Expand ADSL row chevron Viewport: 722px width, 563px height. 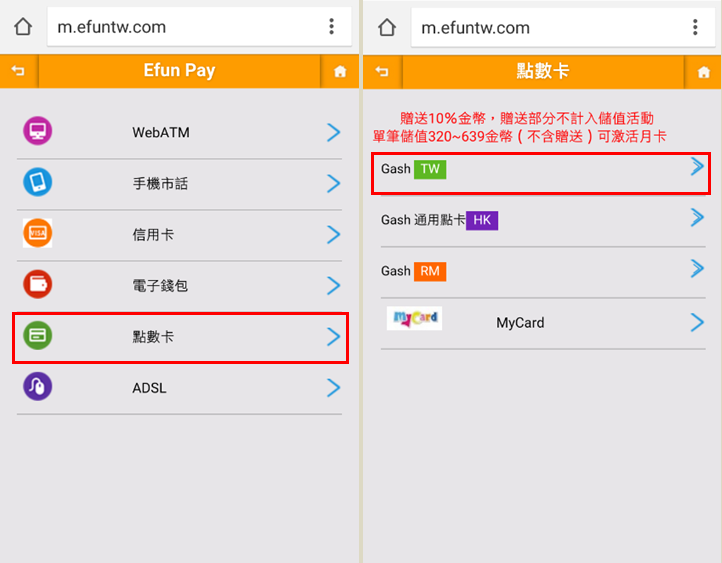point(333,388)
